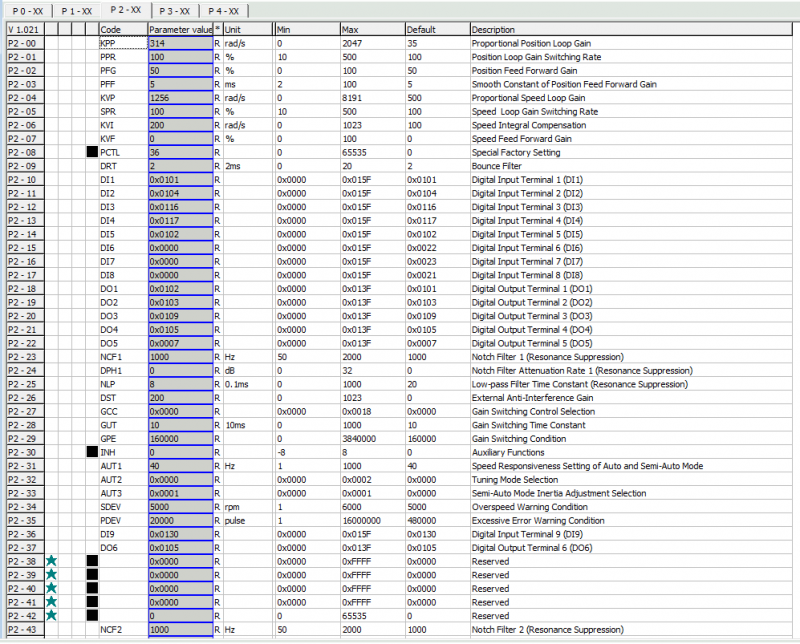This screenshot has height=644, width=800.
Task: Click the black square marker beside INH
Action: pos(91,452)
